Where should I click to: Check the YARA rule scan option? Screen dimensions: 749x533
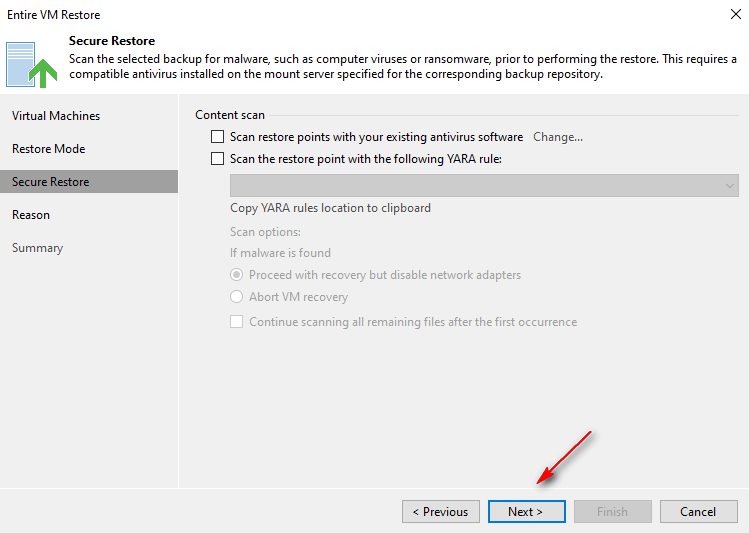click(x=217, y=158)
